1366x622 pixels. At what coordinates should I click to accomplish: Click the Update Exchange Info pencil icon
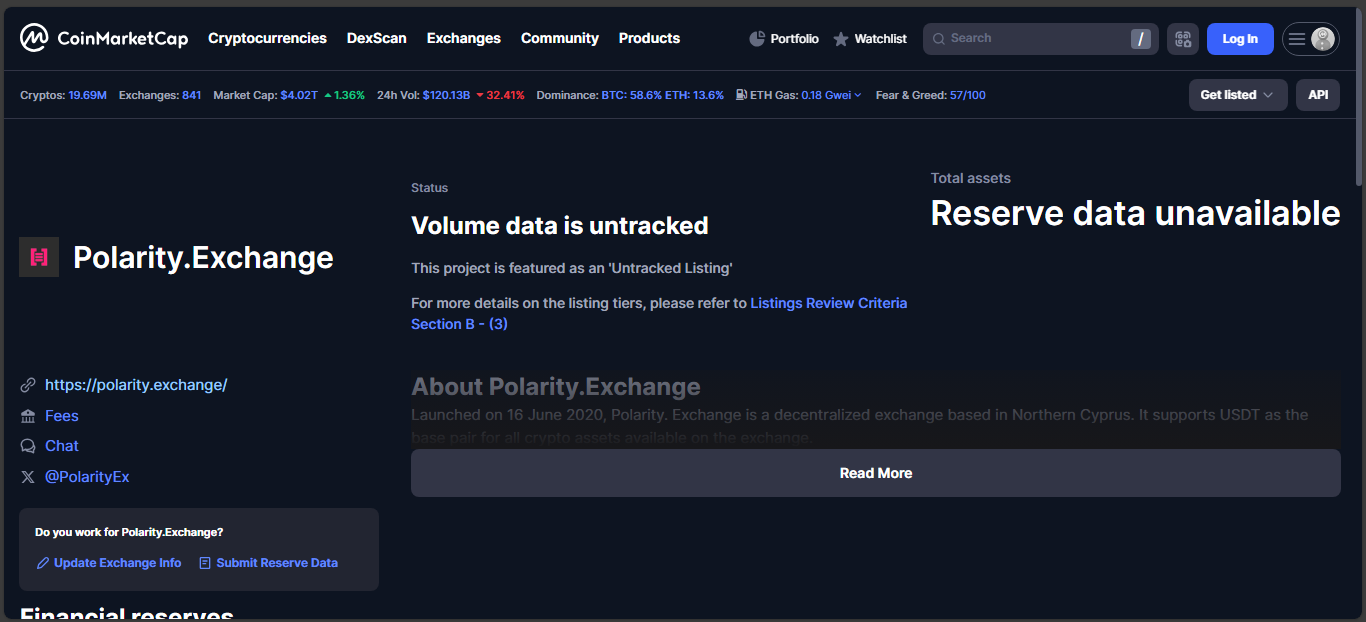coord(43,563)
